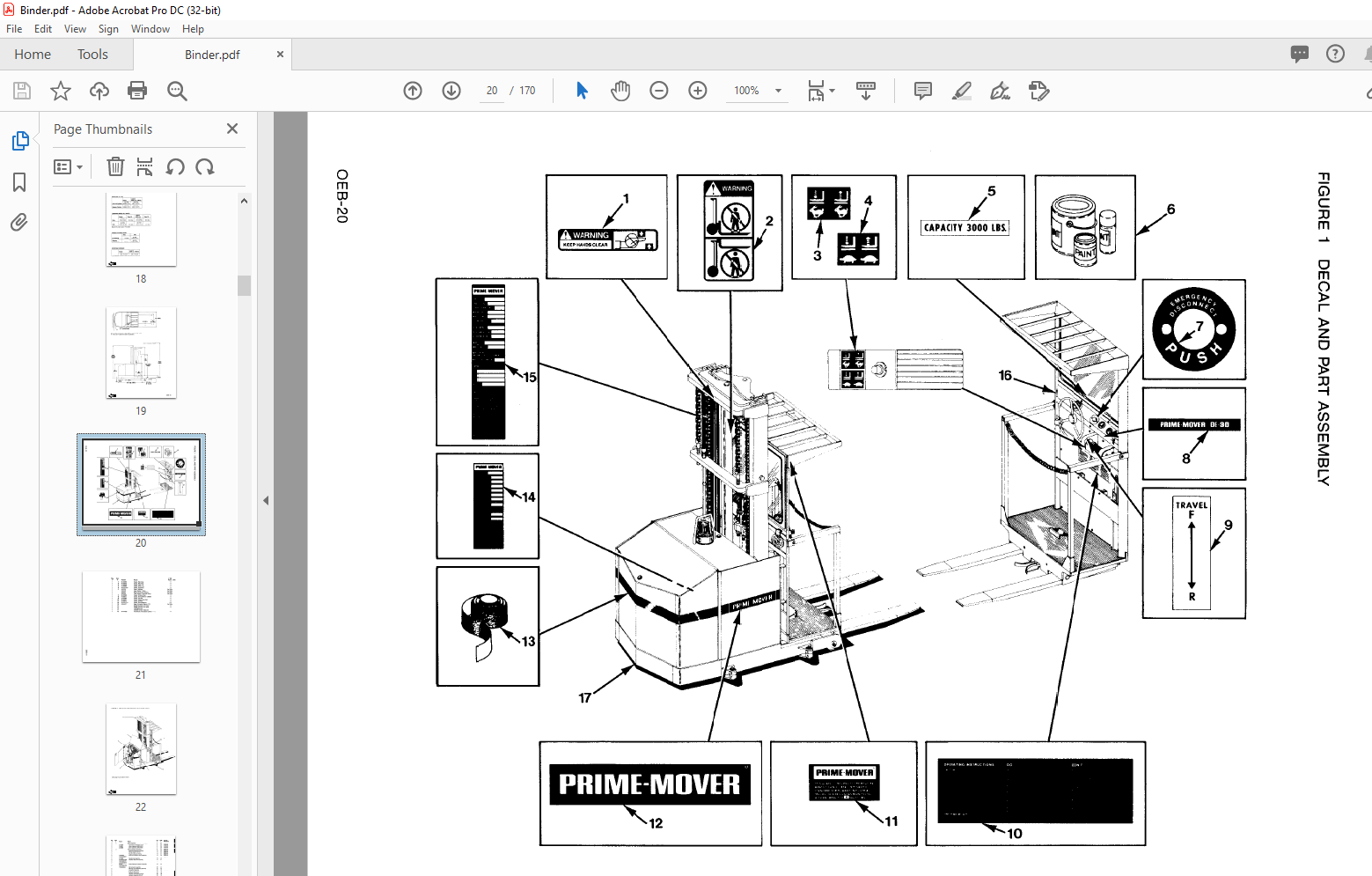Select page 22 thumbnail
The width and height of the screenshot is (1372, 876).
141,749
